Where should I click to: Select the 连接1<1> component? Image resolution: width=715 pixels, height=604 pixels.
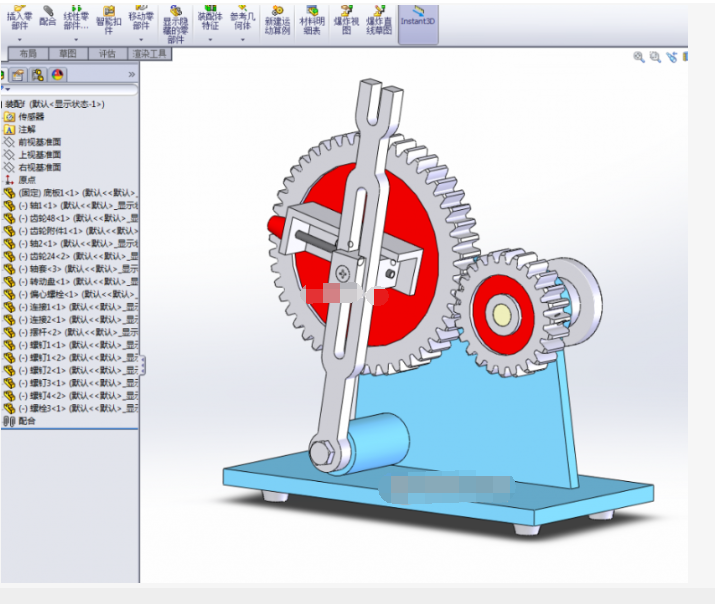coord(71,307)
